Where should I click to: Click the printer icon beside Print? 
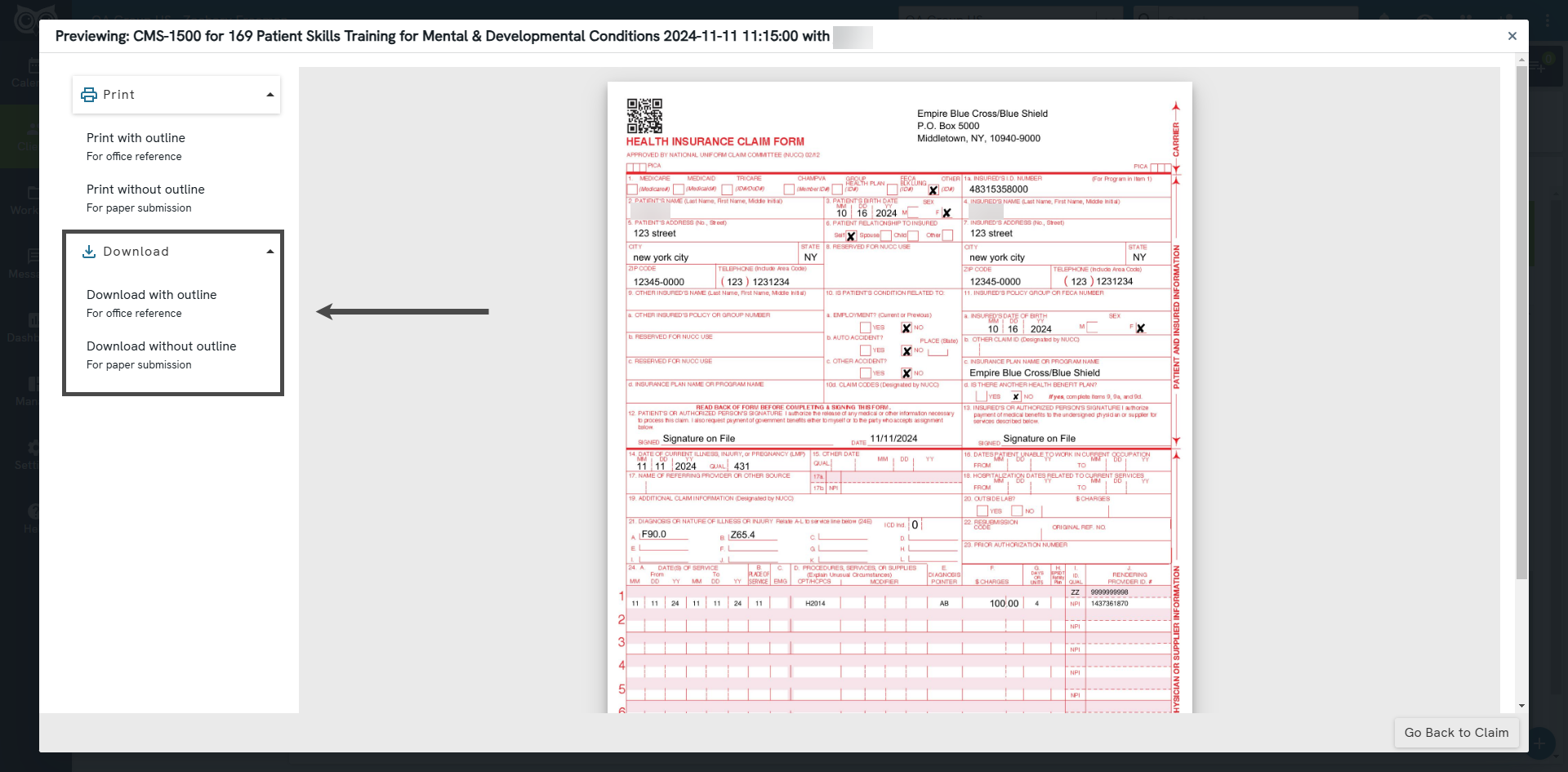coord(88,95)
